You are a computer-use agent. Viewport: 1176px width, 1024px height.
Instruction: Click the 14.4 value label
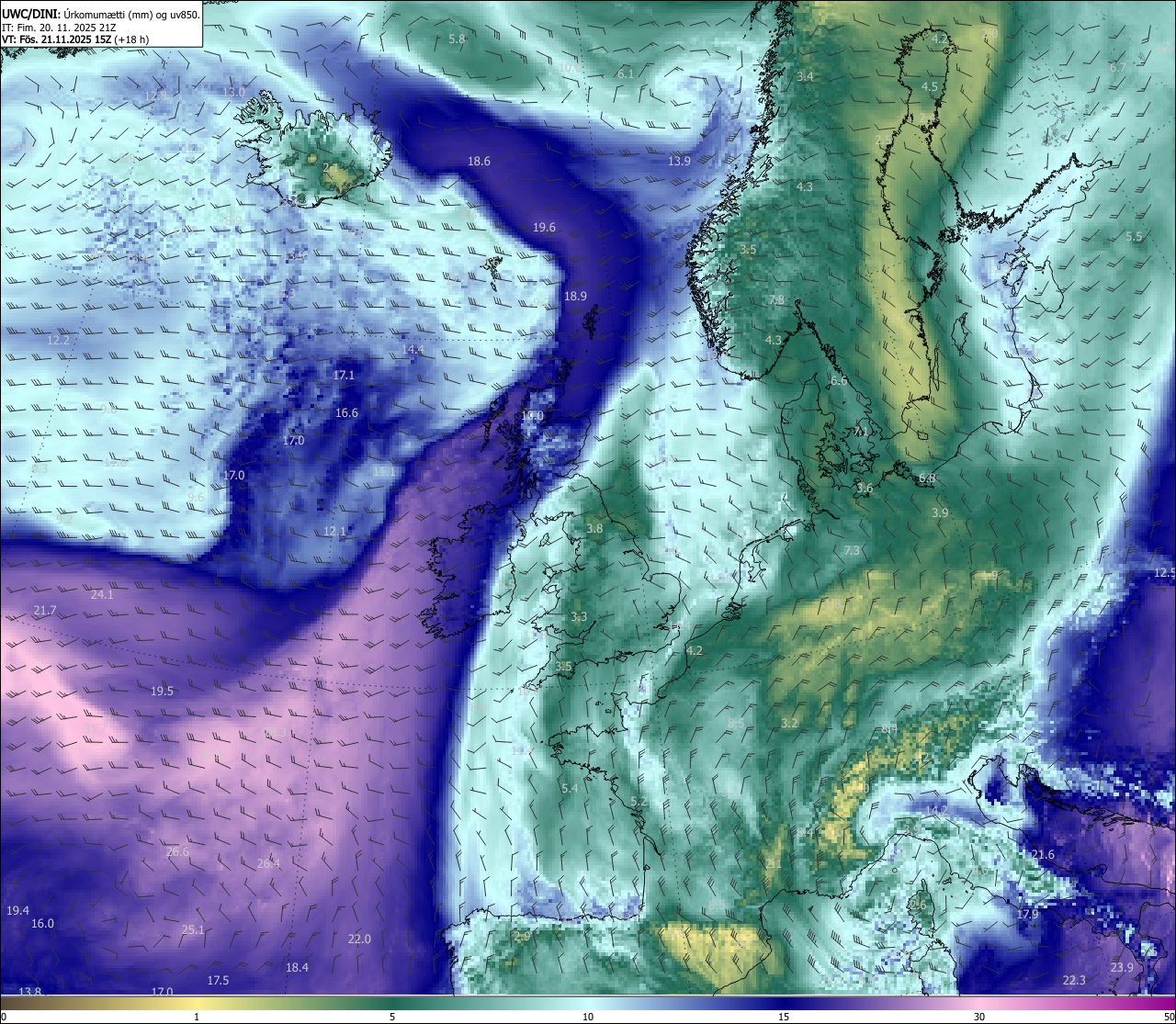point(413,349)
